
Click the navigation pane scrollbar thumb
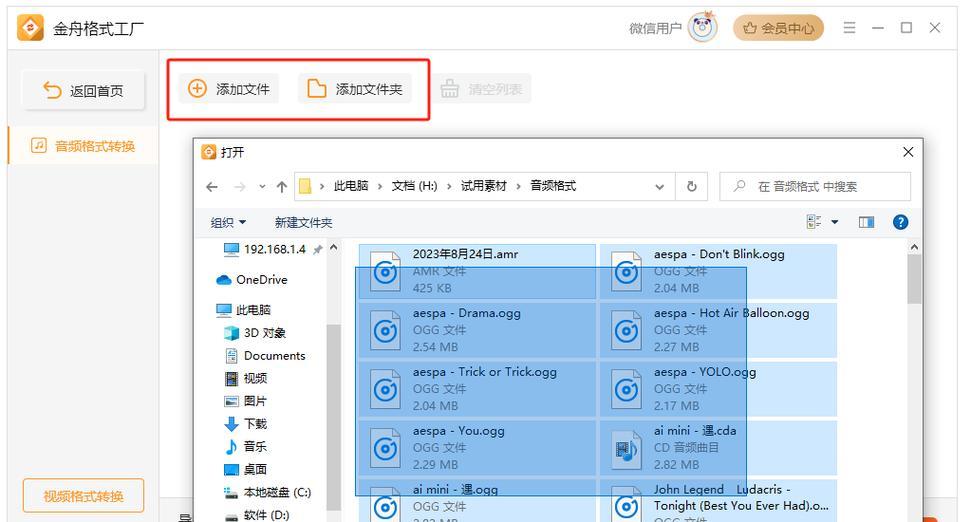(x=334, y=415)
